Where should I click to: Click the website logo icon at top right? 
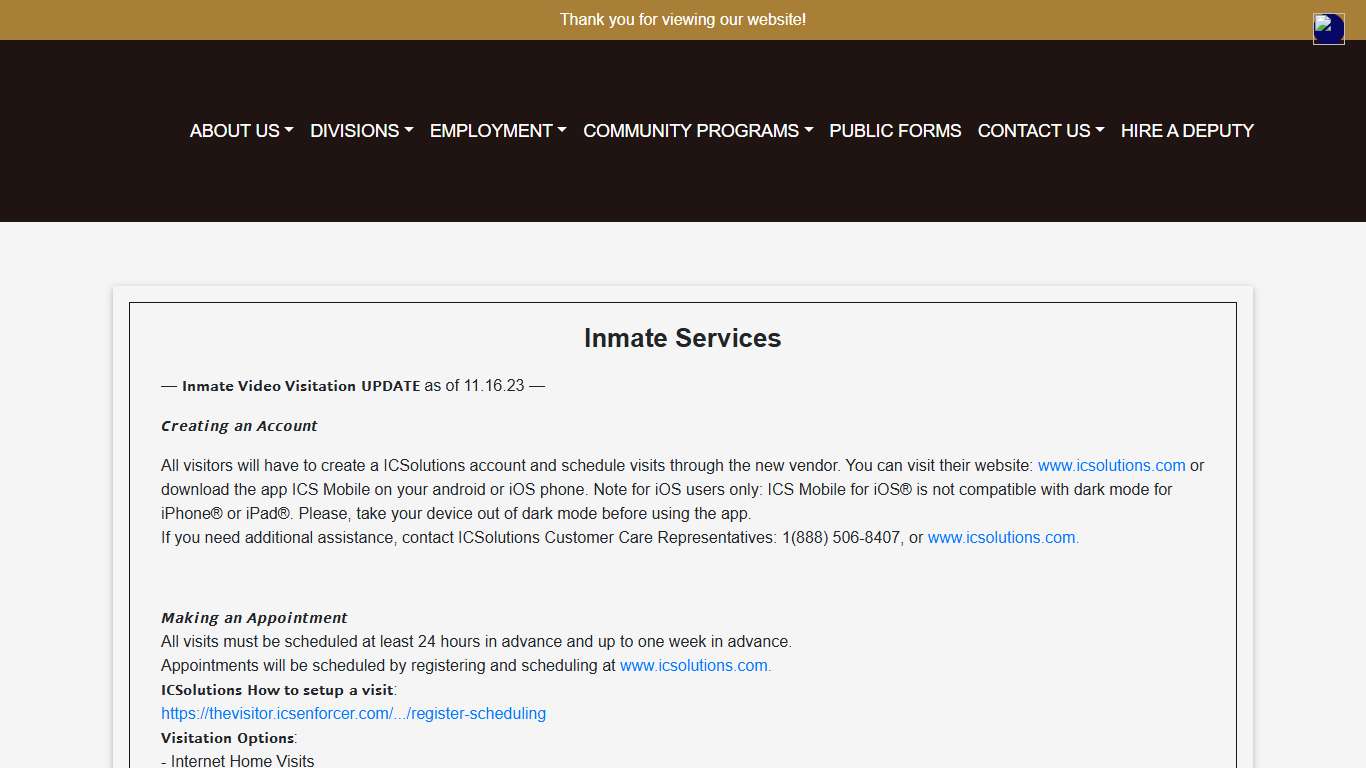pos(1328,29)
